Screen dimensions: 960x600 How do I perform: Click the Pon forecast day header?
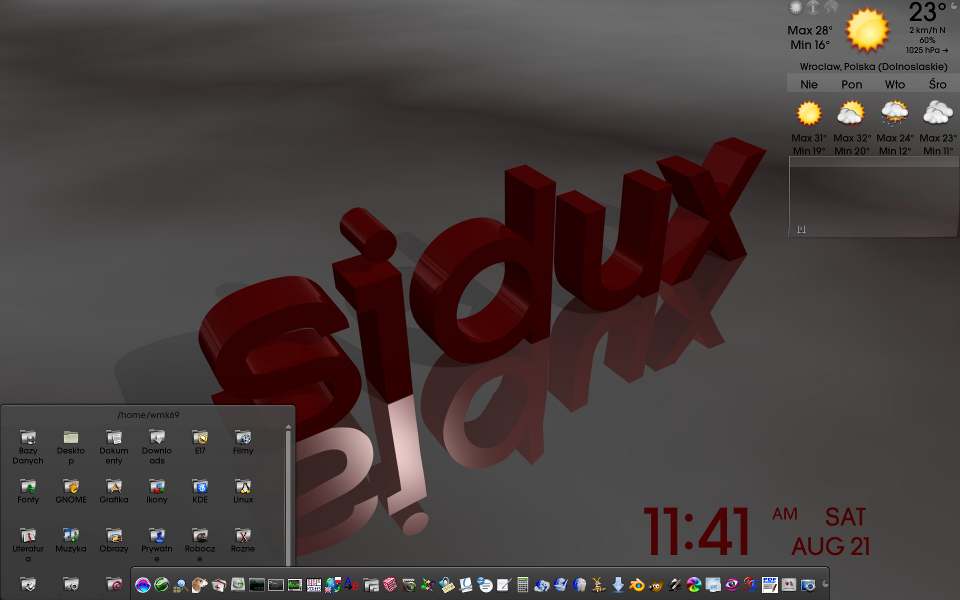pyautogui.click(x=852, y=84)
